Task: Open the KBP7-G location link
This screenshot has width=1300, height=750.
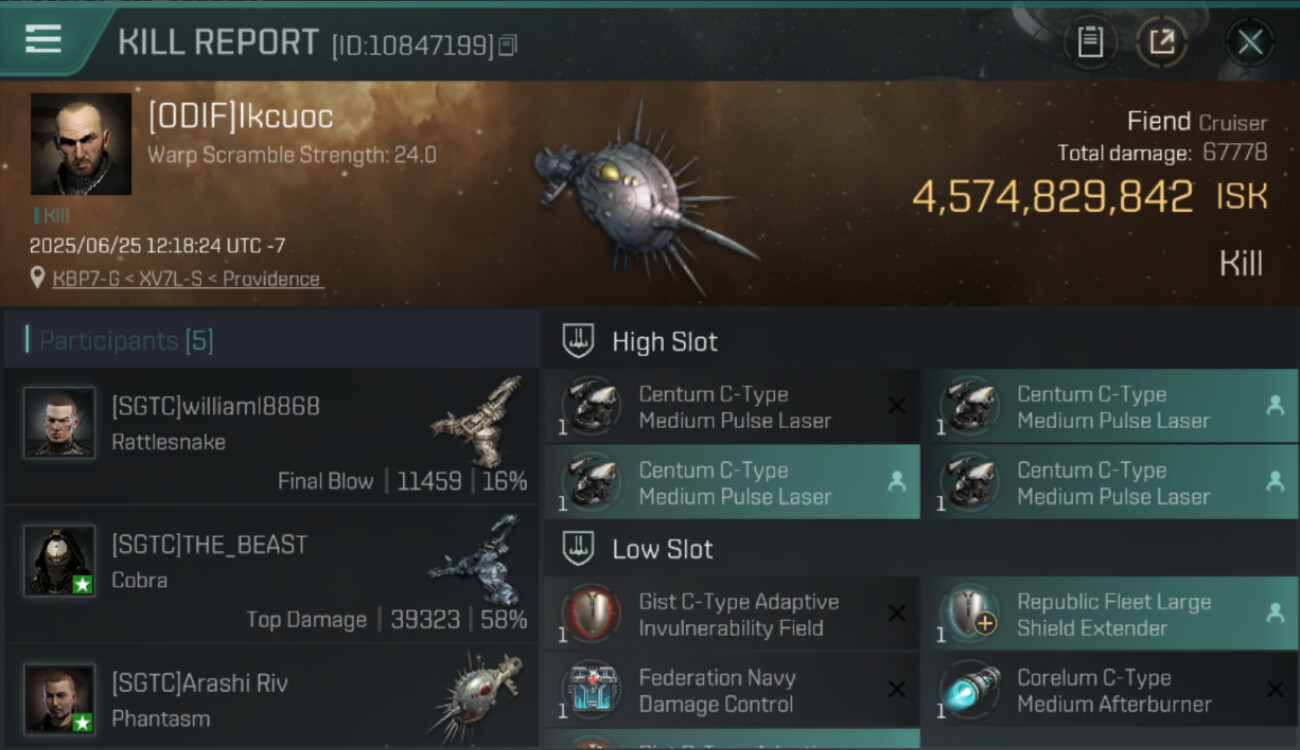Action: [186, 279]
